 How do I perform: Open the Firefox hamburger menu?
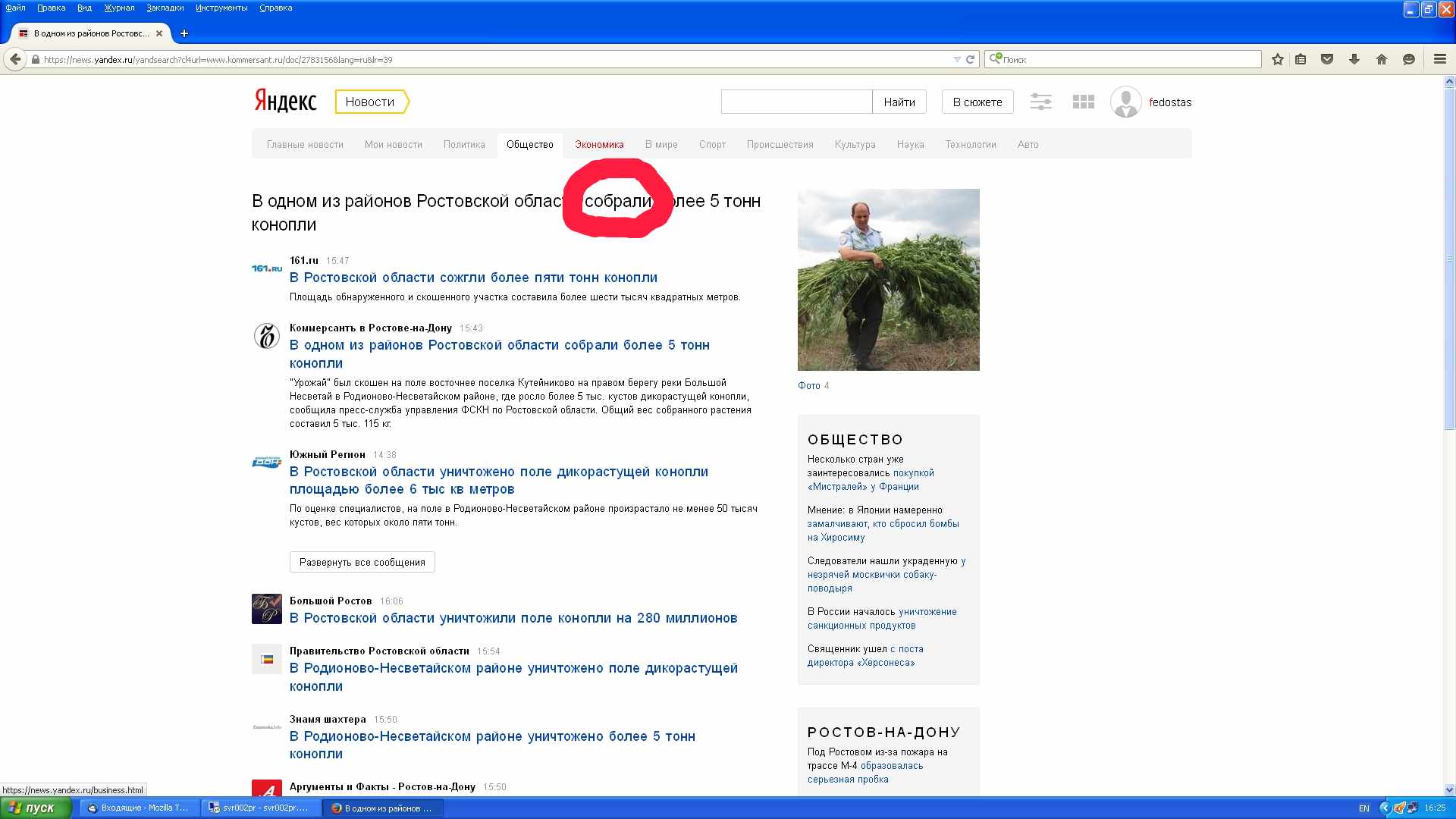coord(1439,59)
